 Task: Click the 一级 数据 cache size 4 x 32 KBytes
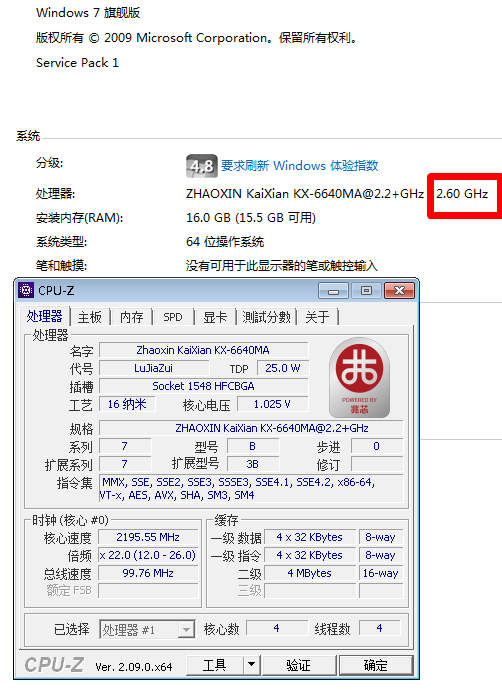[x=310, y=537]
